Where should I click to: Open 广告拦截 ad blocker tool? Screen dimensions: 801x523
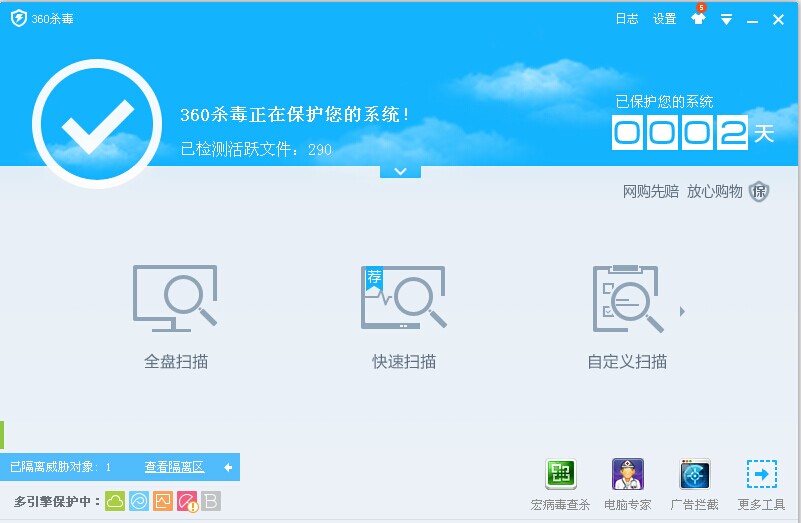[695, 485]
